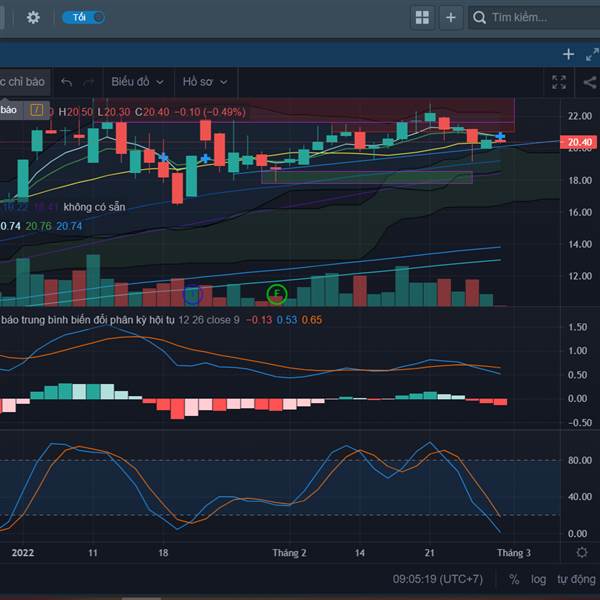Click the MACD indicator title text
Screen dimensions: 600x600
[87, 320]
